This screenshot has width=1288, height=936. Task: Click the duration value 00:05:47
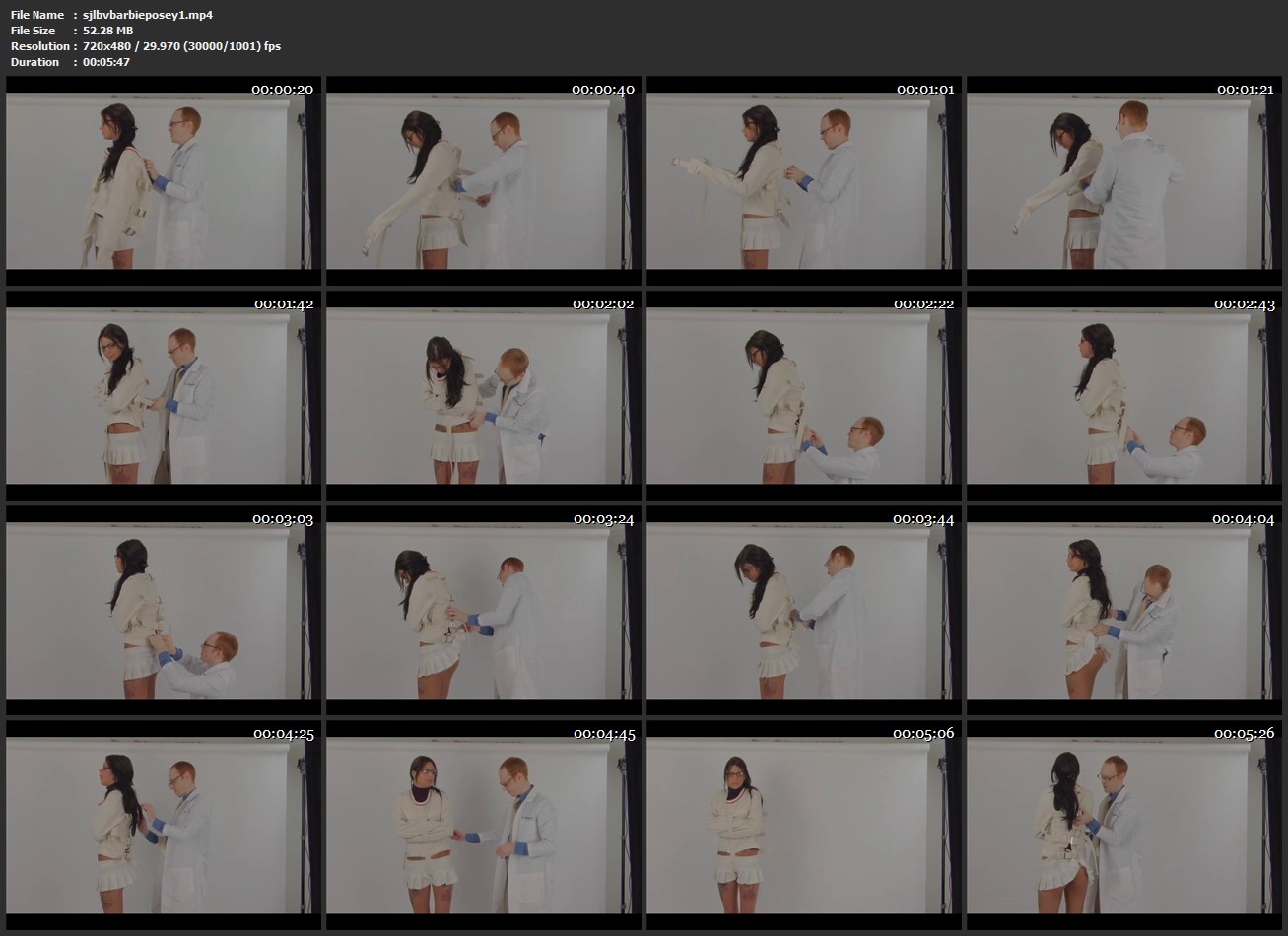[106, 62]
